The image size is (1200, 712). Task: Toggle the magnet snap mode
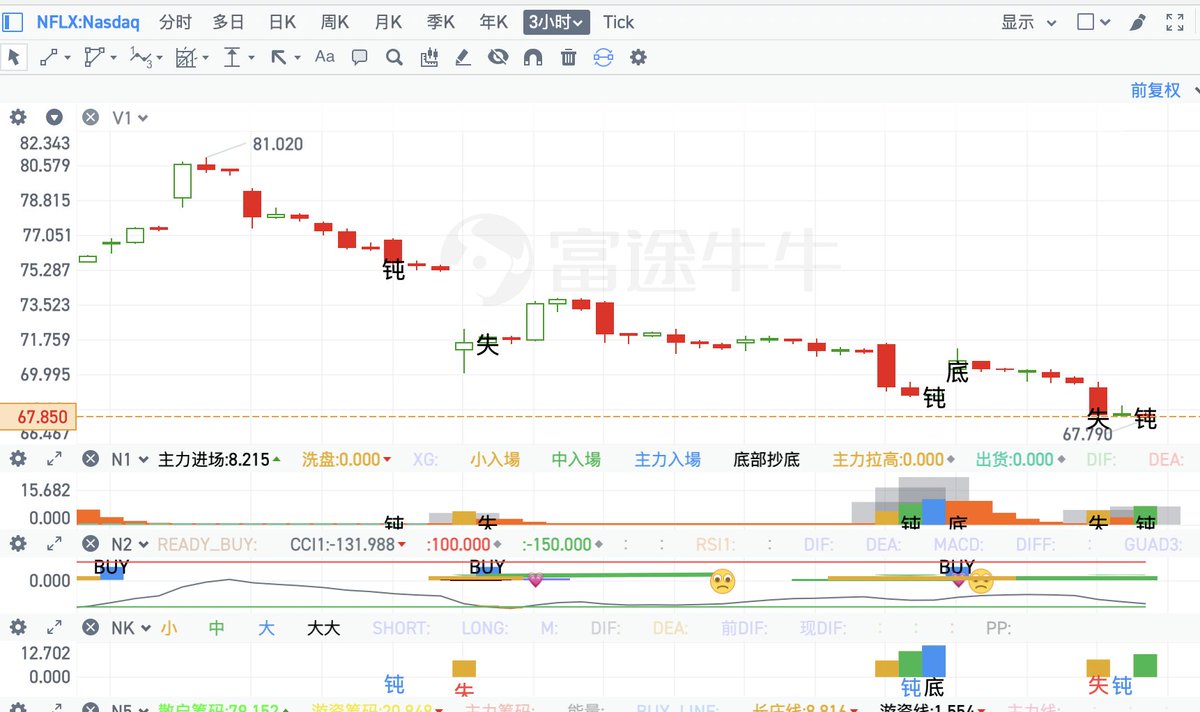[x=533, y=57]
